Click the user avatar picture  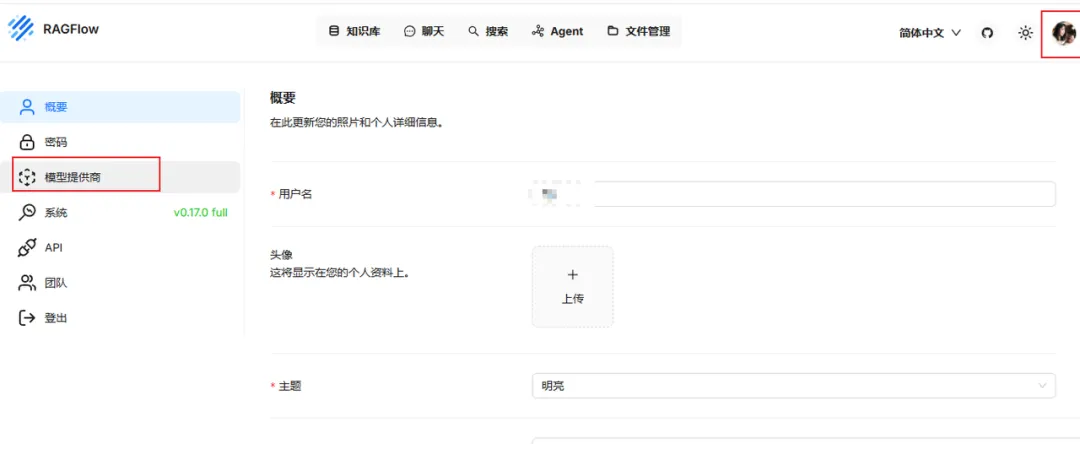point(1063,32)
